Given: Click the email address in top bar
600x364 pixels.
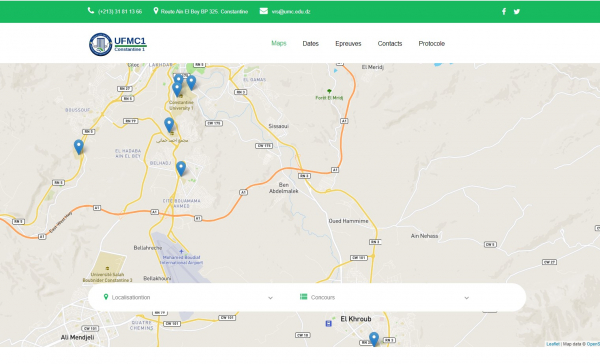Looking at the screenshot, I should pyautogui.click(x=291, y=11).
